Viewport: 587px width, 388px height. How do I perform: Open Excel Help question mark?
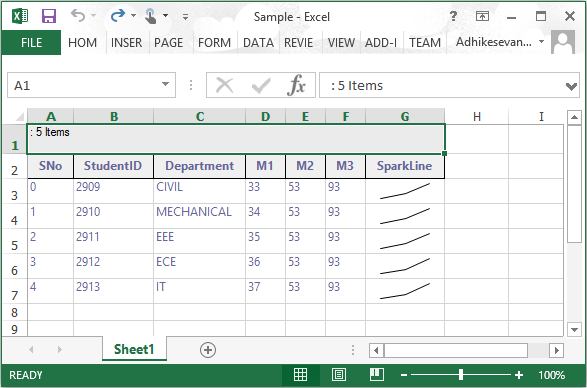pyautogui.click(x=453, y=16)
